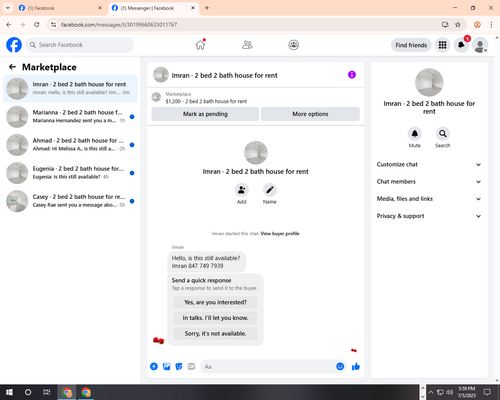Open the emoji picker in message box

pos(340,367)
